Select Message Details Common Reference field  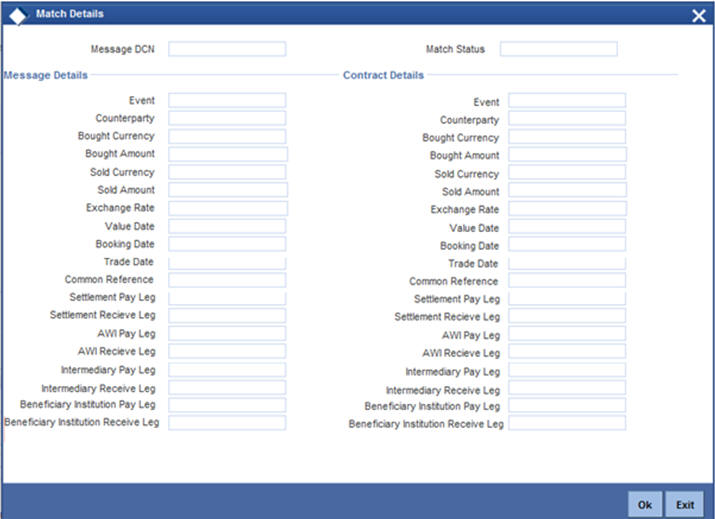pyautogui.click(x=227, y=280)
